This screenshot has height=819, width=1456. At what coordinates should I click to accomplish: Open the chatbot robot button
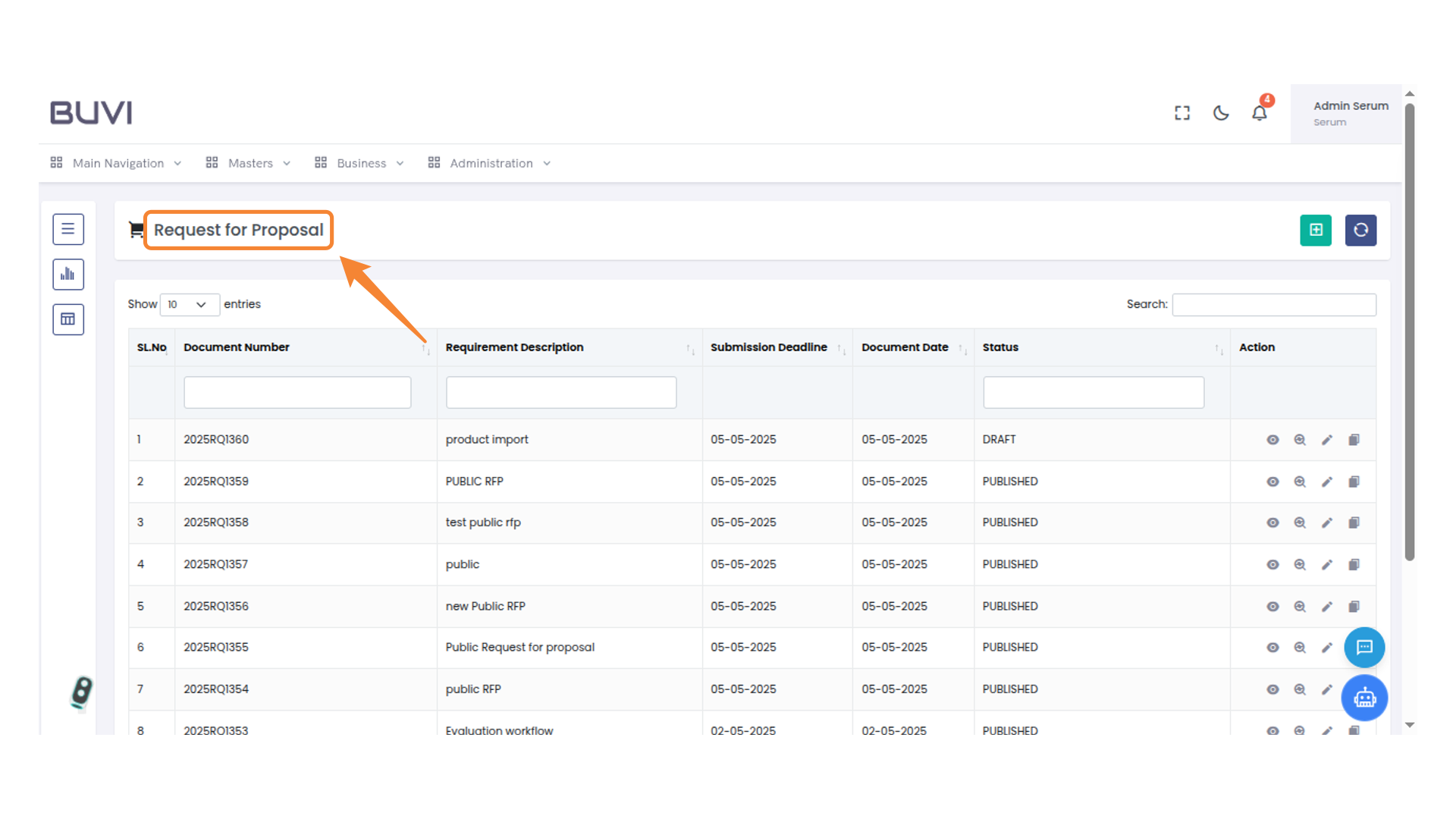(x=1364, y=698)
